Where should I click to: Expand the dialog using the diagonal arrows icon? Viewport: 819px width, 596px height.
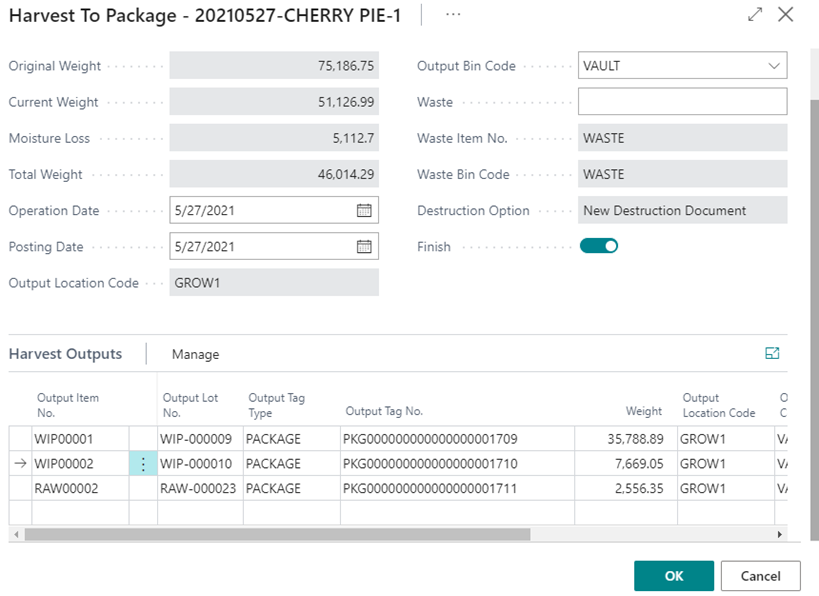point(755,15)
